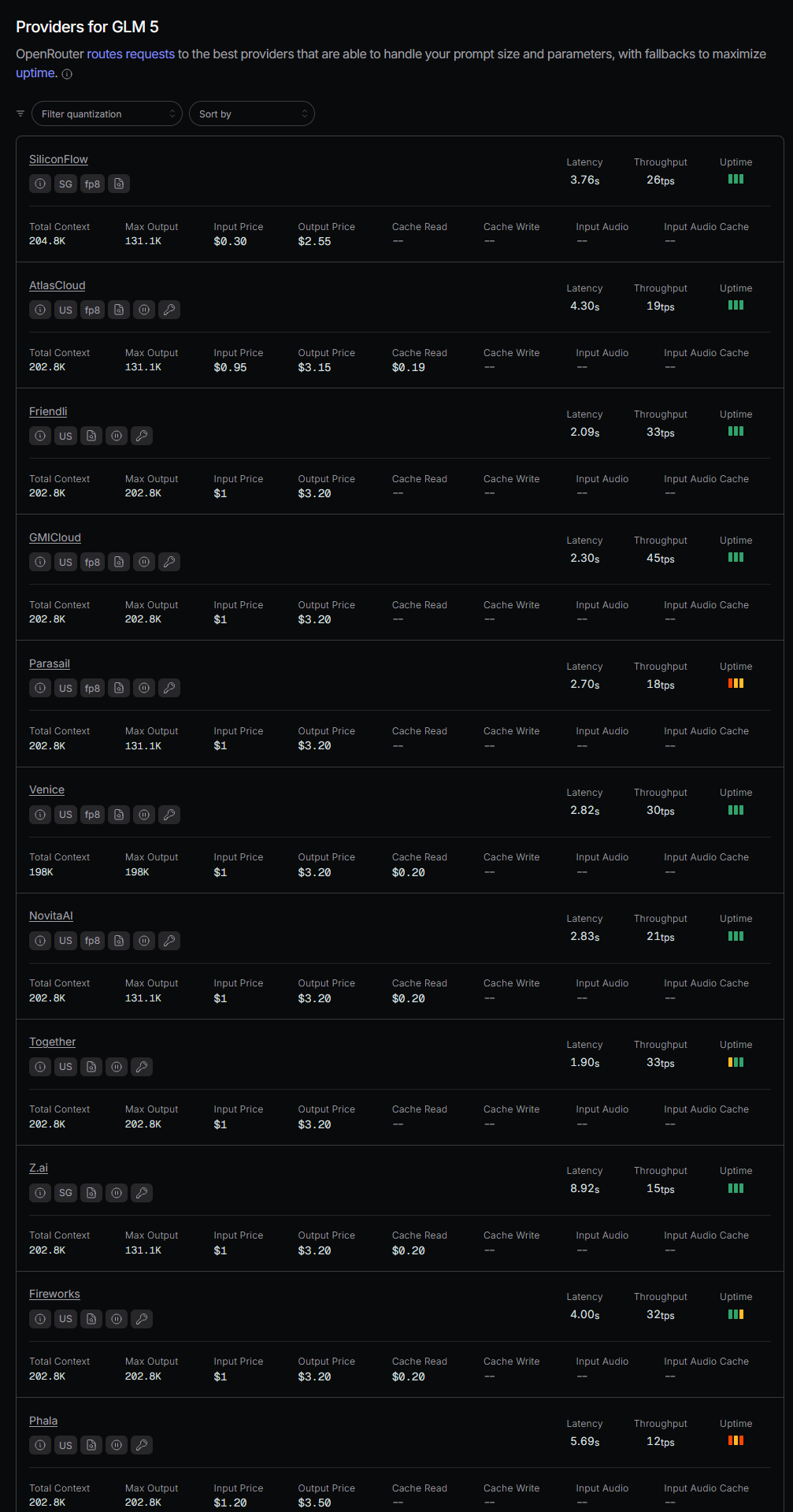This screenshot has height=1512, width=793.
Task: Click the fp8 quantization badge under Venice
Action: click(x=92, y=814)
